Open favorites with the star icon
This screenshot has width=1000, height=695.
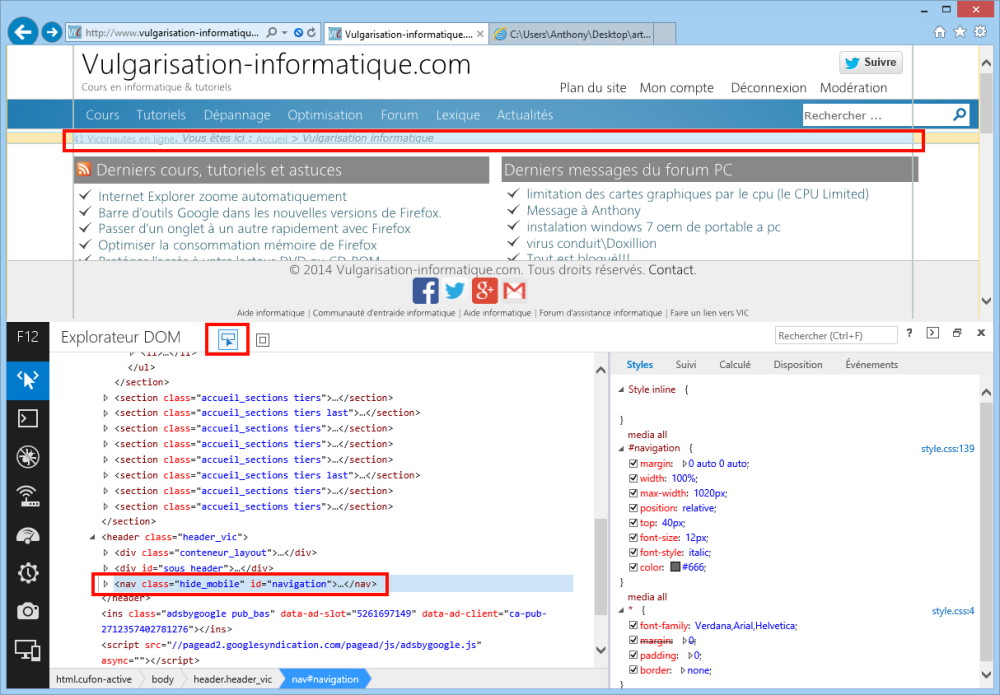click(x=960, y=32)
